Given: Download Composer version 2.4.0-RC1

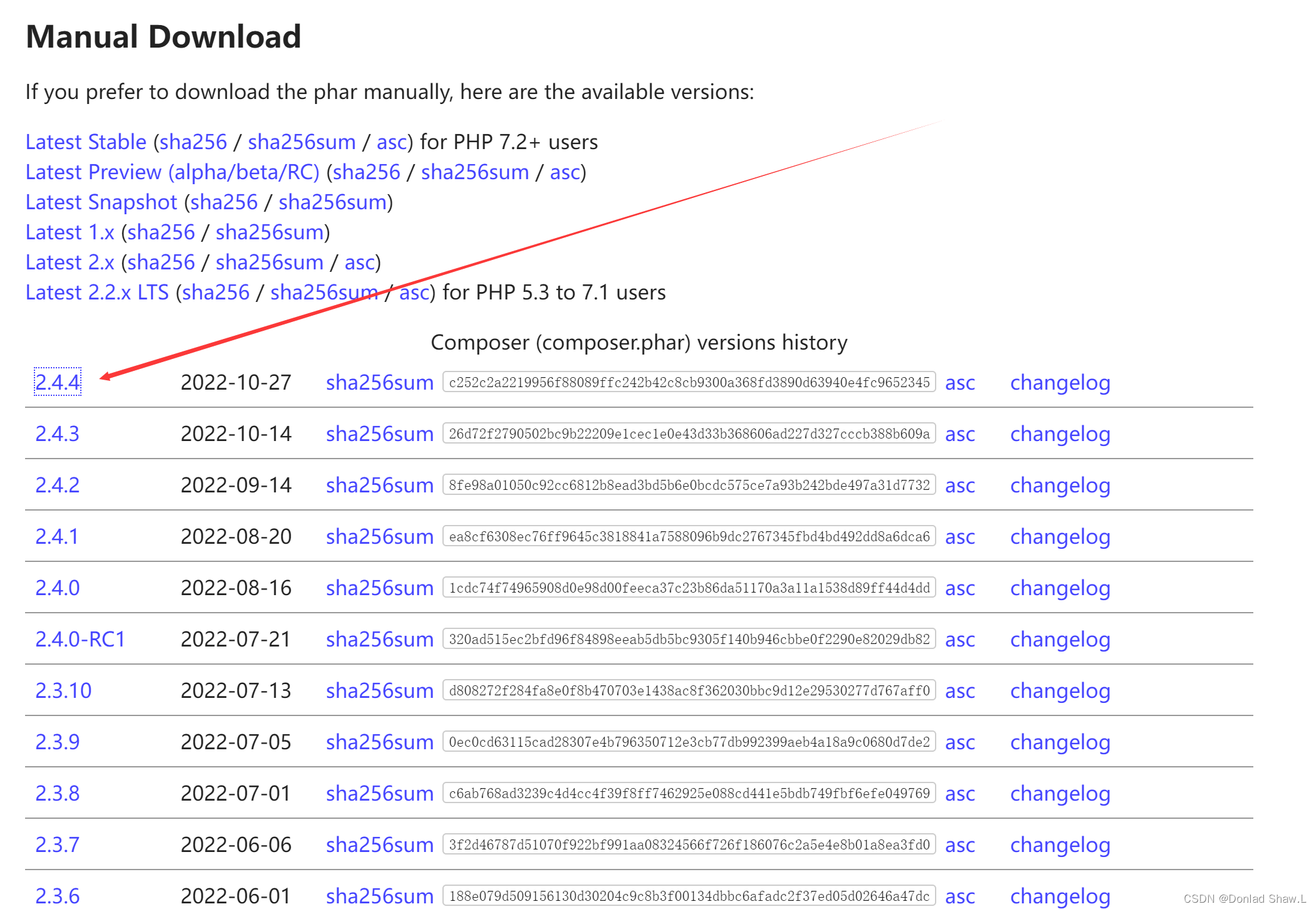Looking at the screenshot, I should 80,639.
